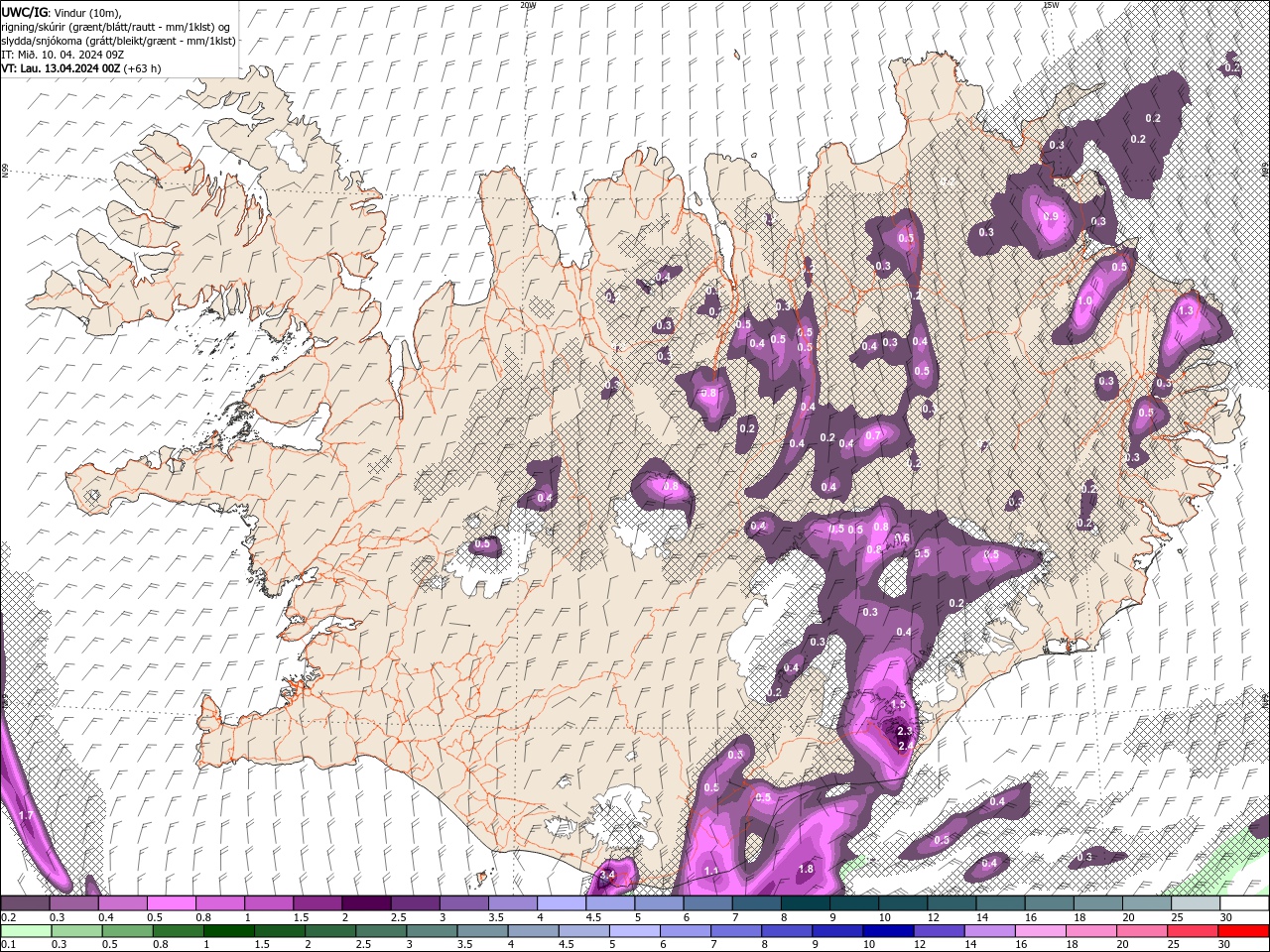Click the '0.7' snowfall value in central Iceland

(873, 435)
